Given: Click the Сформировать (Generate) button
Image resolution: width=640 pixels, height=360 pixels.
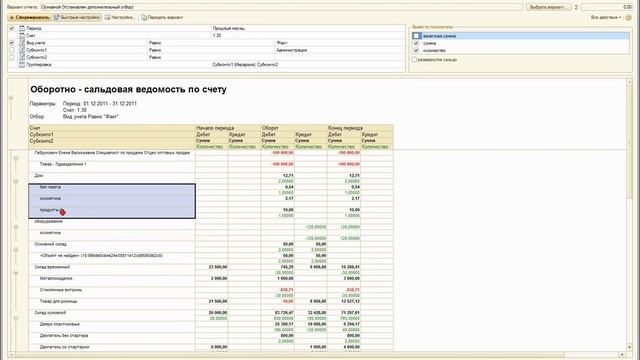Looking at the screenshot, I should pyautogui.click(x=29, y=18).
